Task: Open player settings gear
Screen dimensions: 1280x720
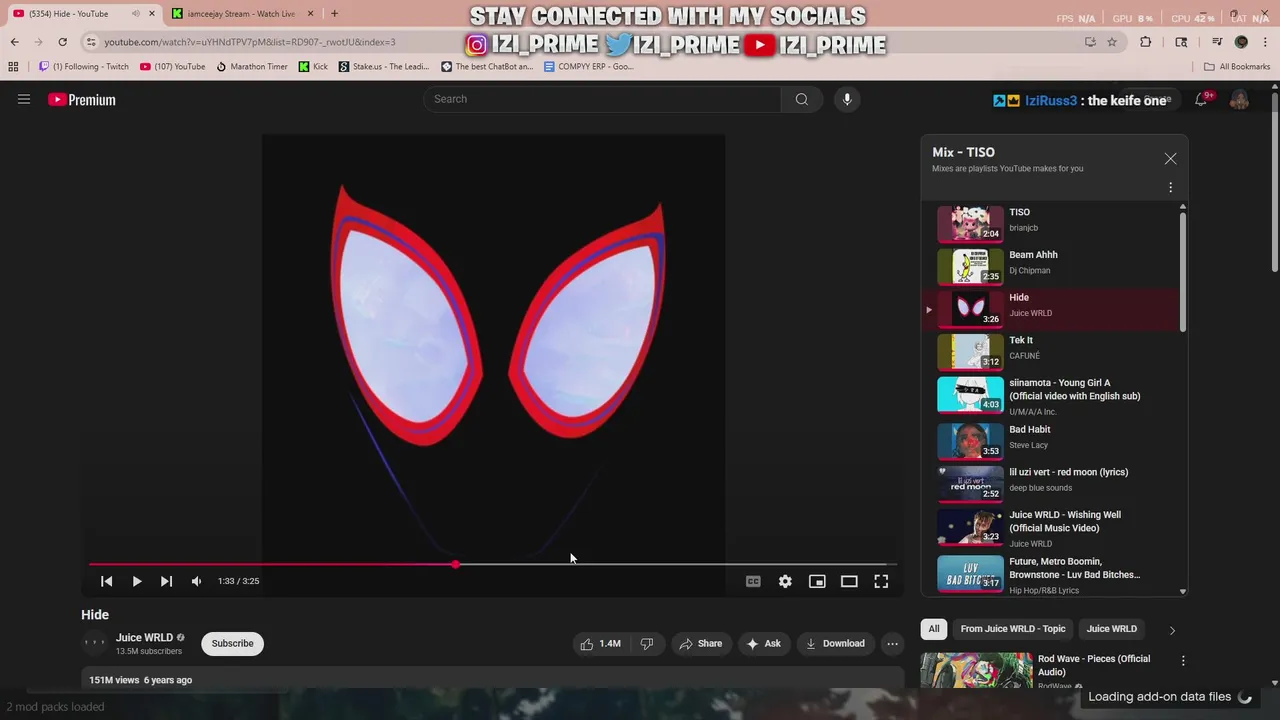Action: (785, 581)
